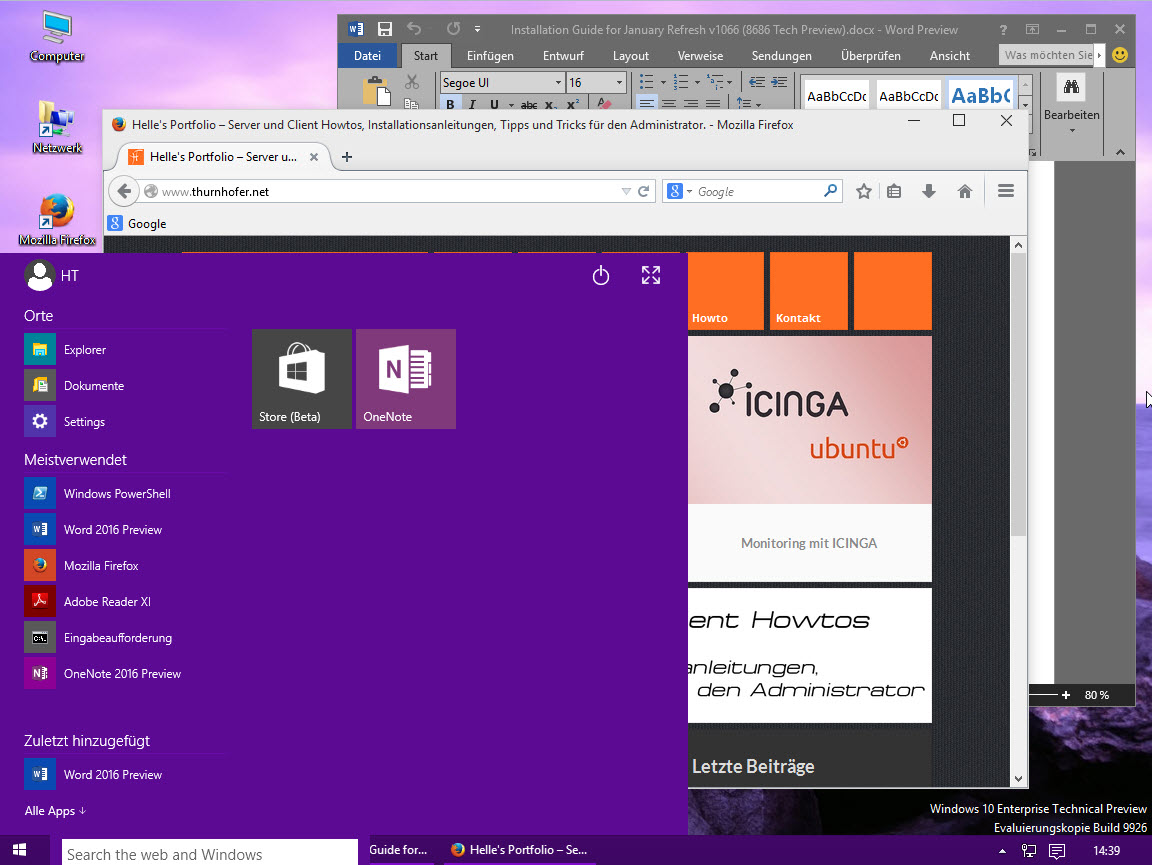The height and width of the screenshot is (865, 1152).
Task: Go to Firefox home page
Action: click(x=965, y=191)
